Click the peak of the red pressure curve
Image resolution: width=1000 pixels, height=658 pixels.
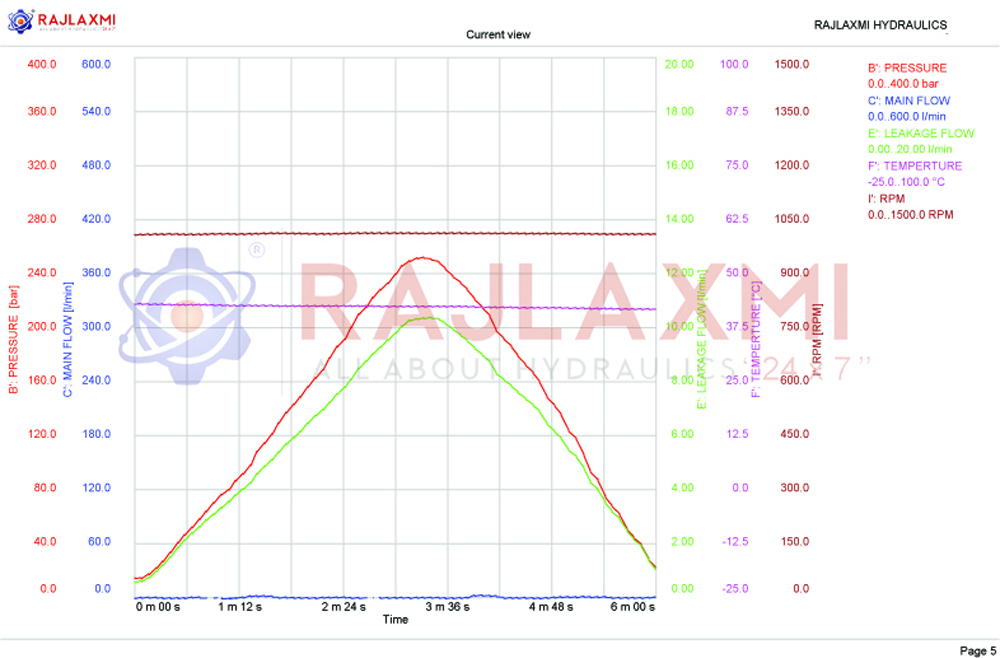click(422, 258)
